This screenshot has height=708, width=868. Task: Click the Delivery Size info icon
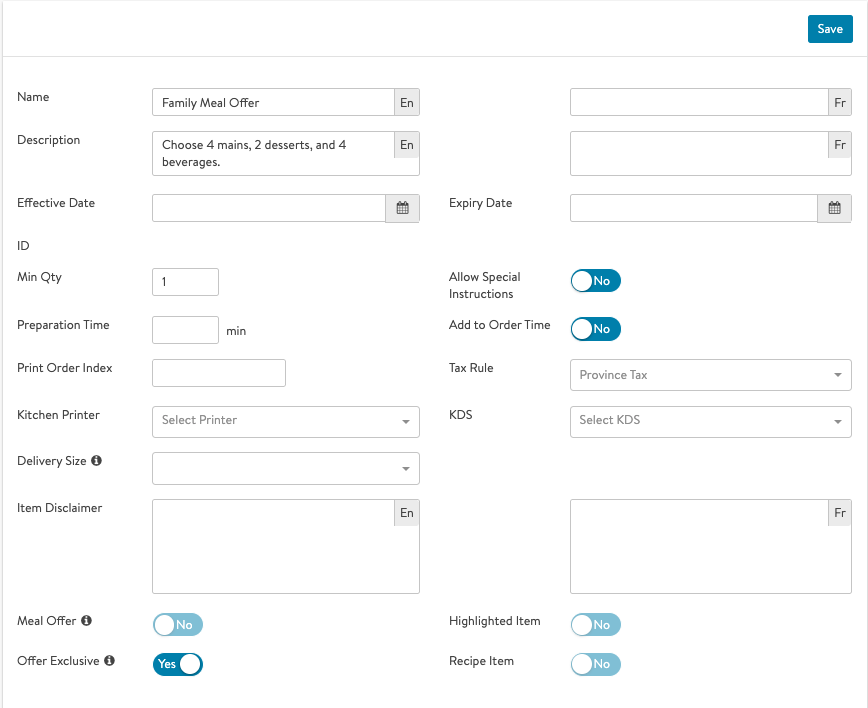[x=96, y=461]
